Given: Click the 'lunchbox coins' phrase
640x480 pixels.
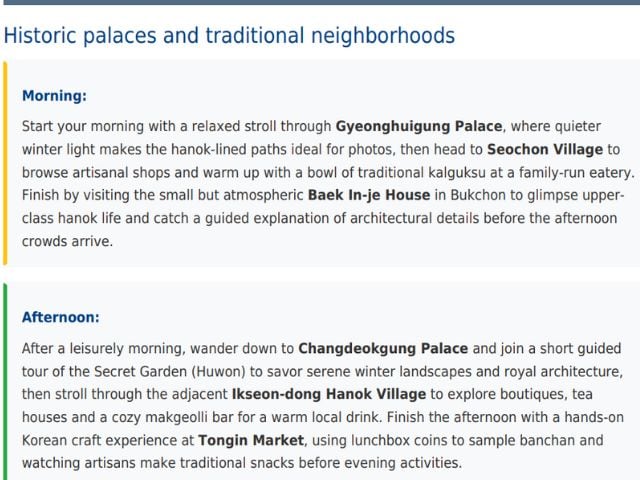Looking at the screenshot, I should coord(421,440).
